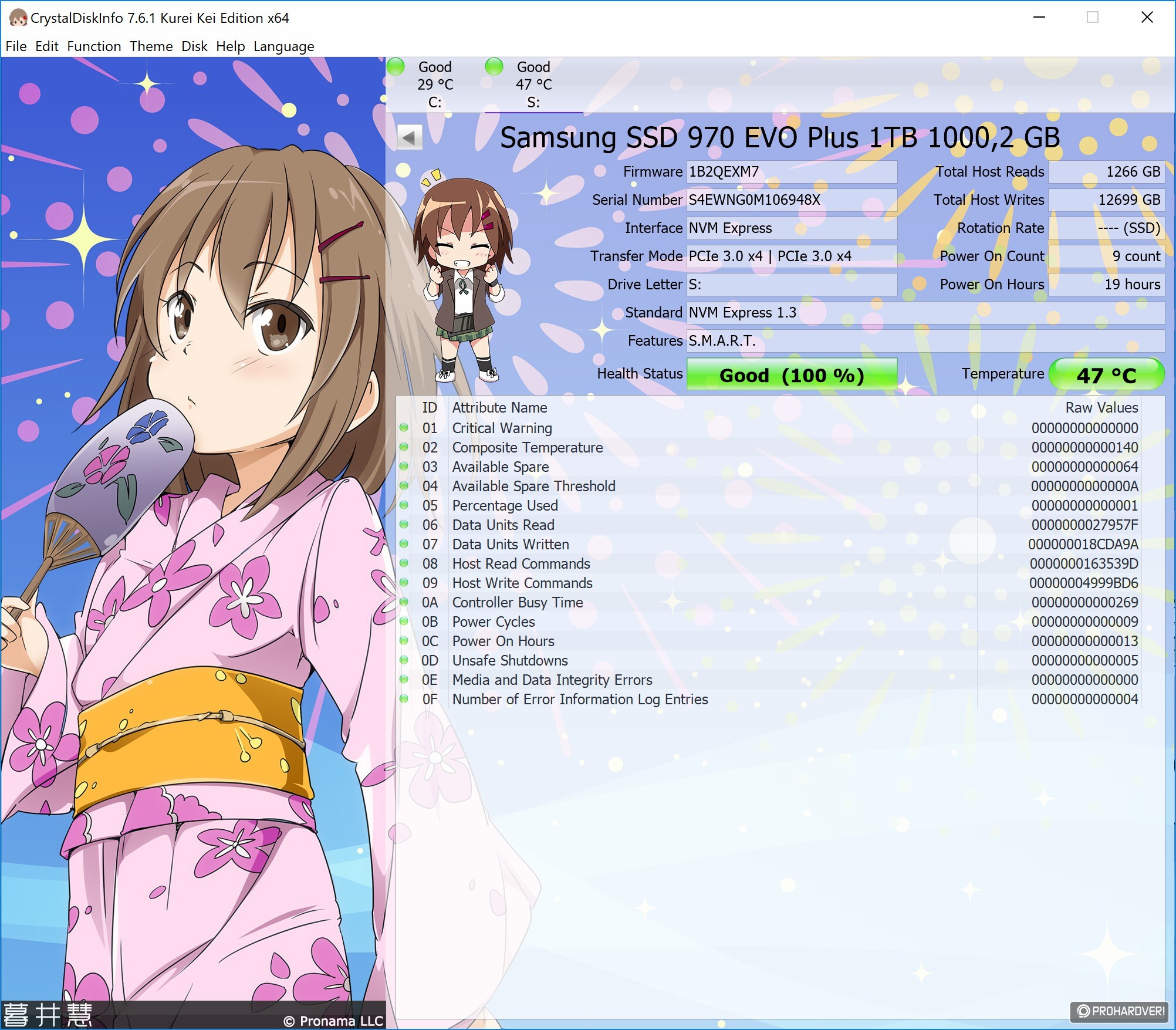This screenshot has height=1030, width=1176.
Task: Select the S: drive Good 47 °C tab
Action: click(533, 85)
